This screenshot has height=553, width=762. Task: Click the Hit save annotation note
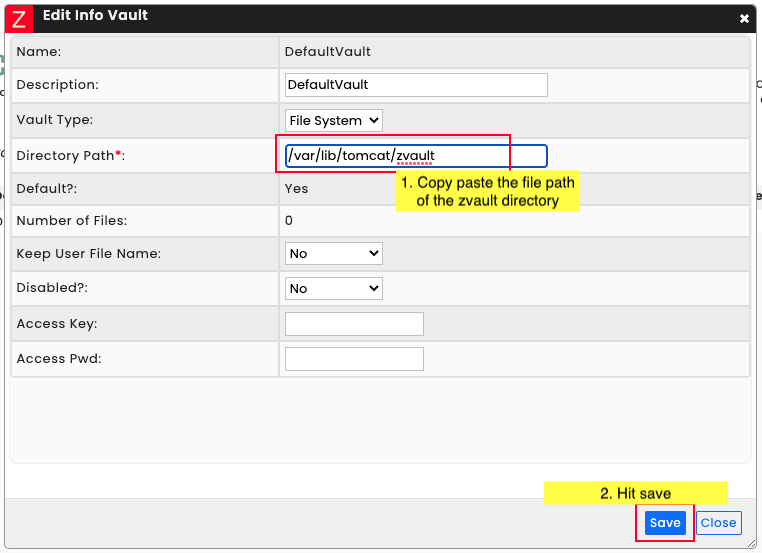[636, 493]
